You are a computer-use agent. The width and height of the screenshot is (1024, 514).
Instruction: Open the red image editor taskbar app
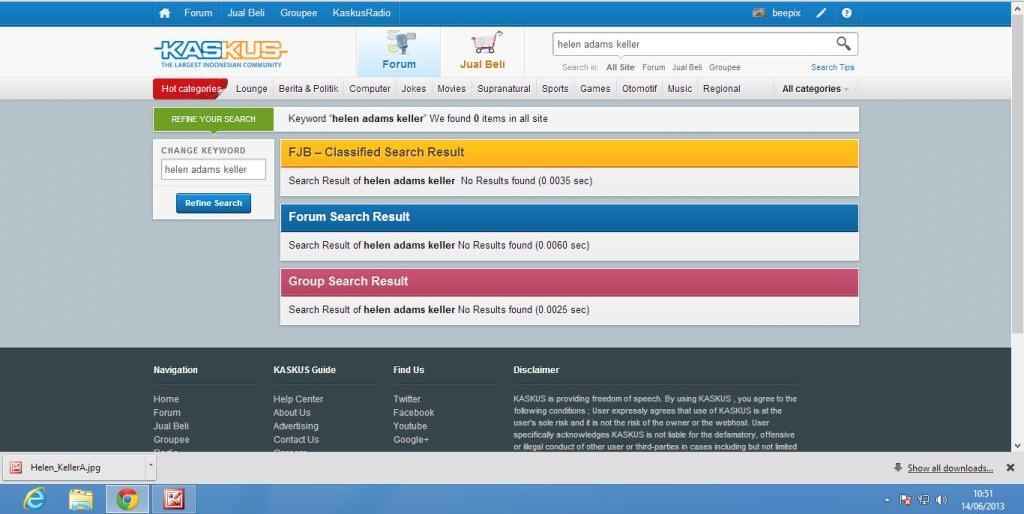point(174,500)
